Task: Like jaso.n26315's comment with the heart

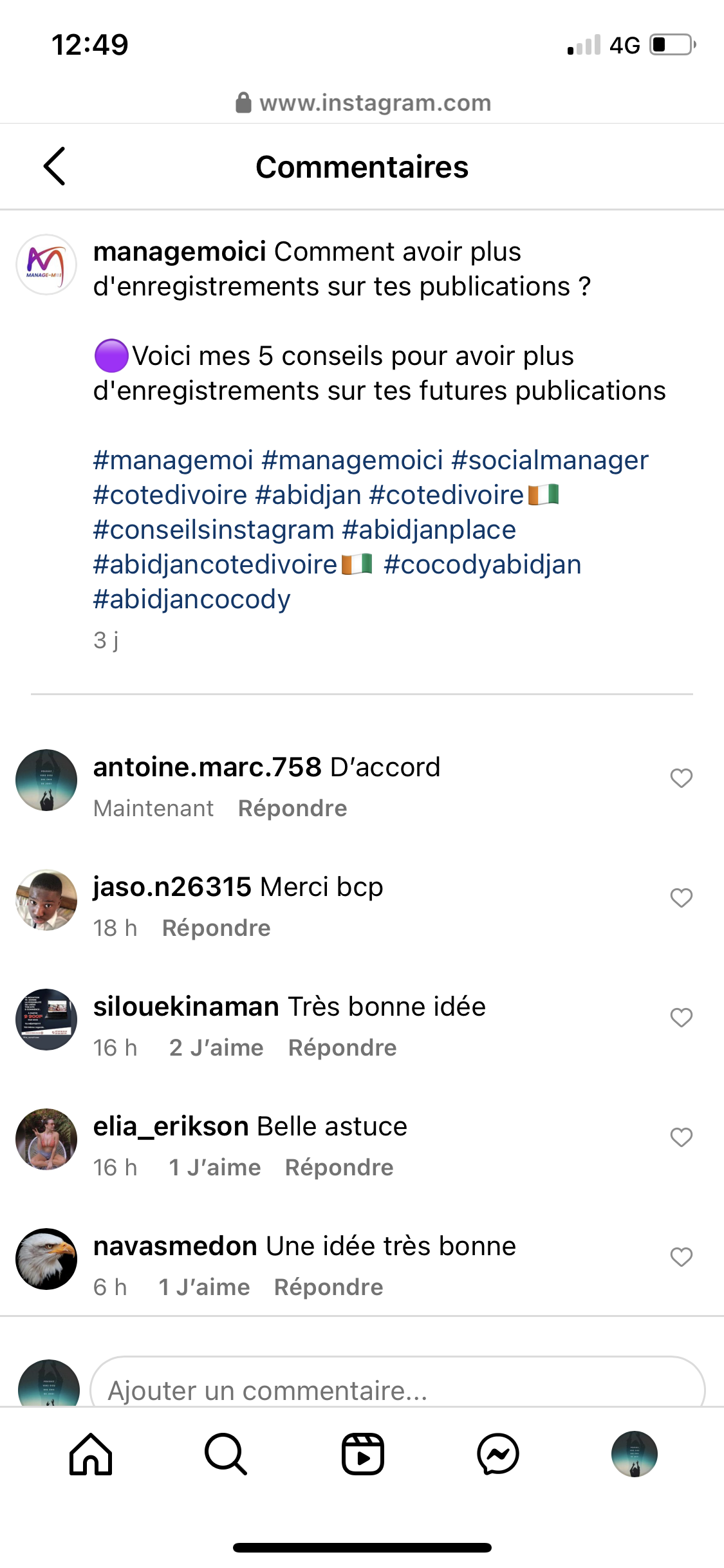Action: pos(681,898)
